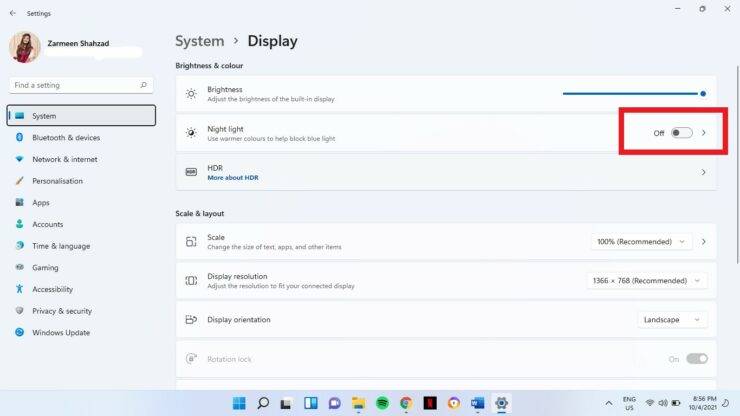Go back to System breadcrumb
Screen dimensions: 740x416
click(199, 41)
